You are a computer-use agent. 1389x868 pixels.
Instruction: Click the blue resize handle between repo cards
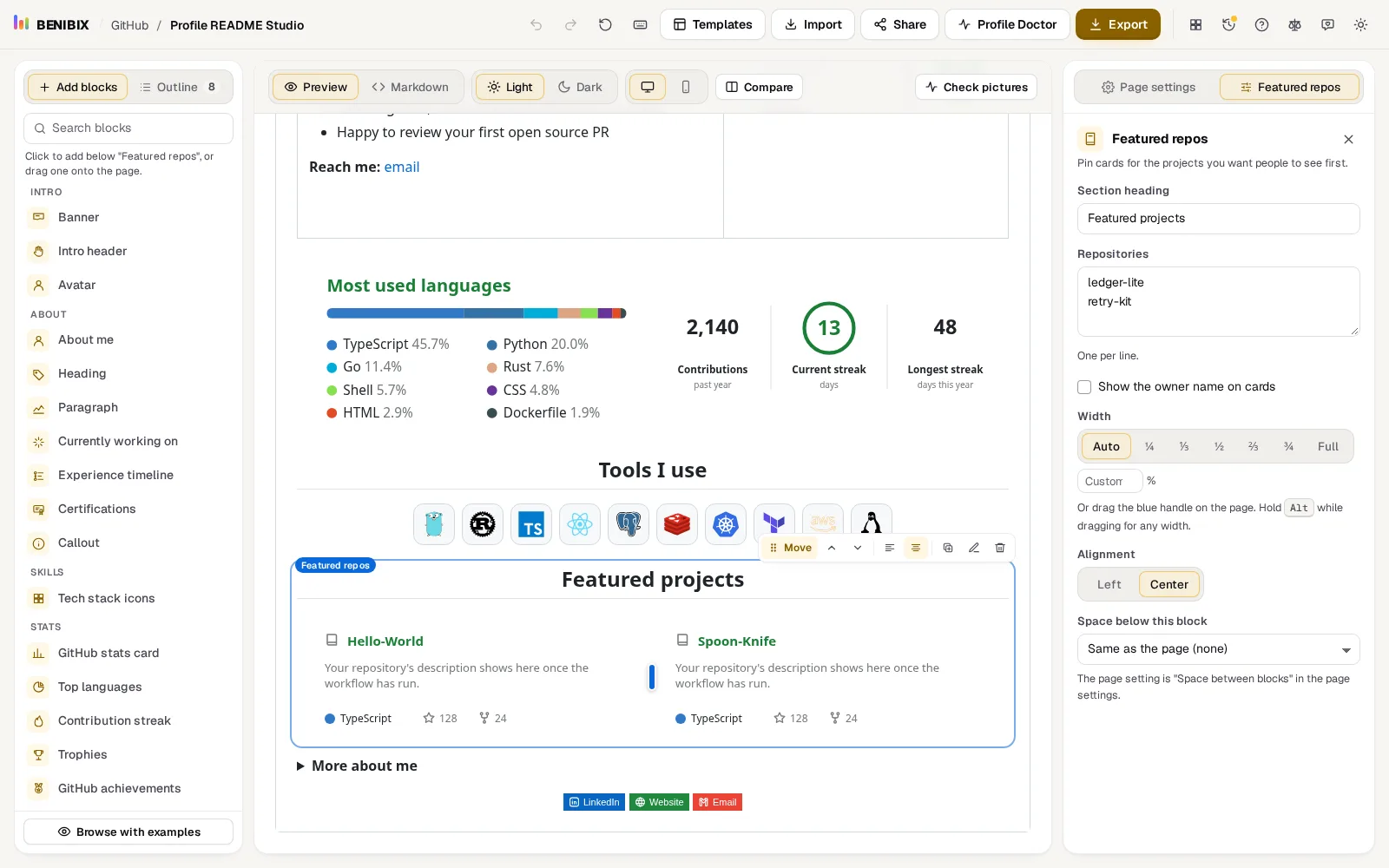click(652, 677)
